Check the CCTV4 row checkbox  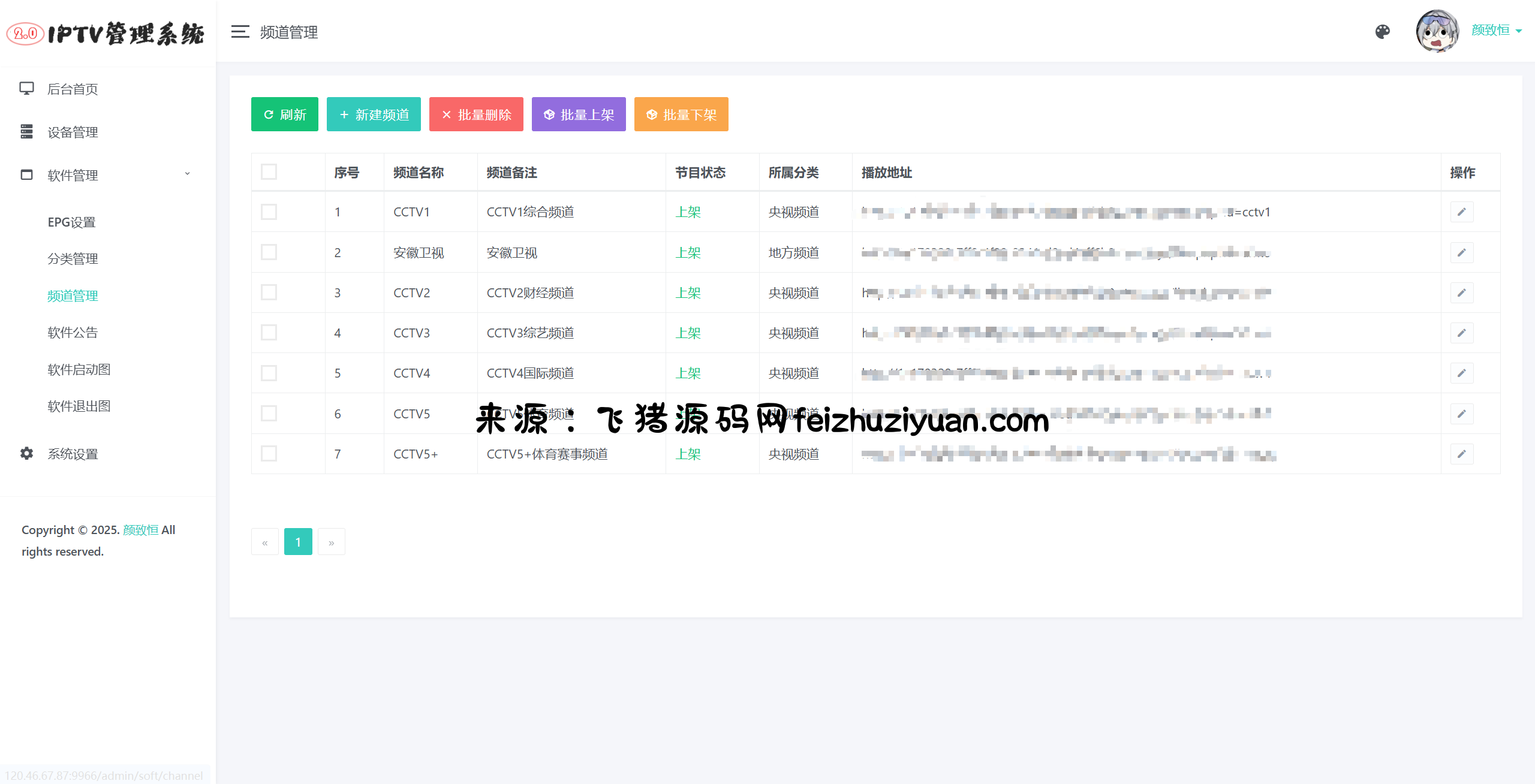pyautogui.click(x=269, y=373)
